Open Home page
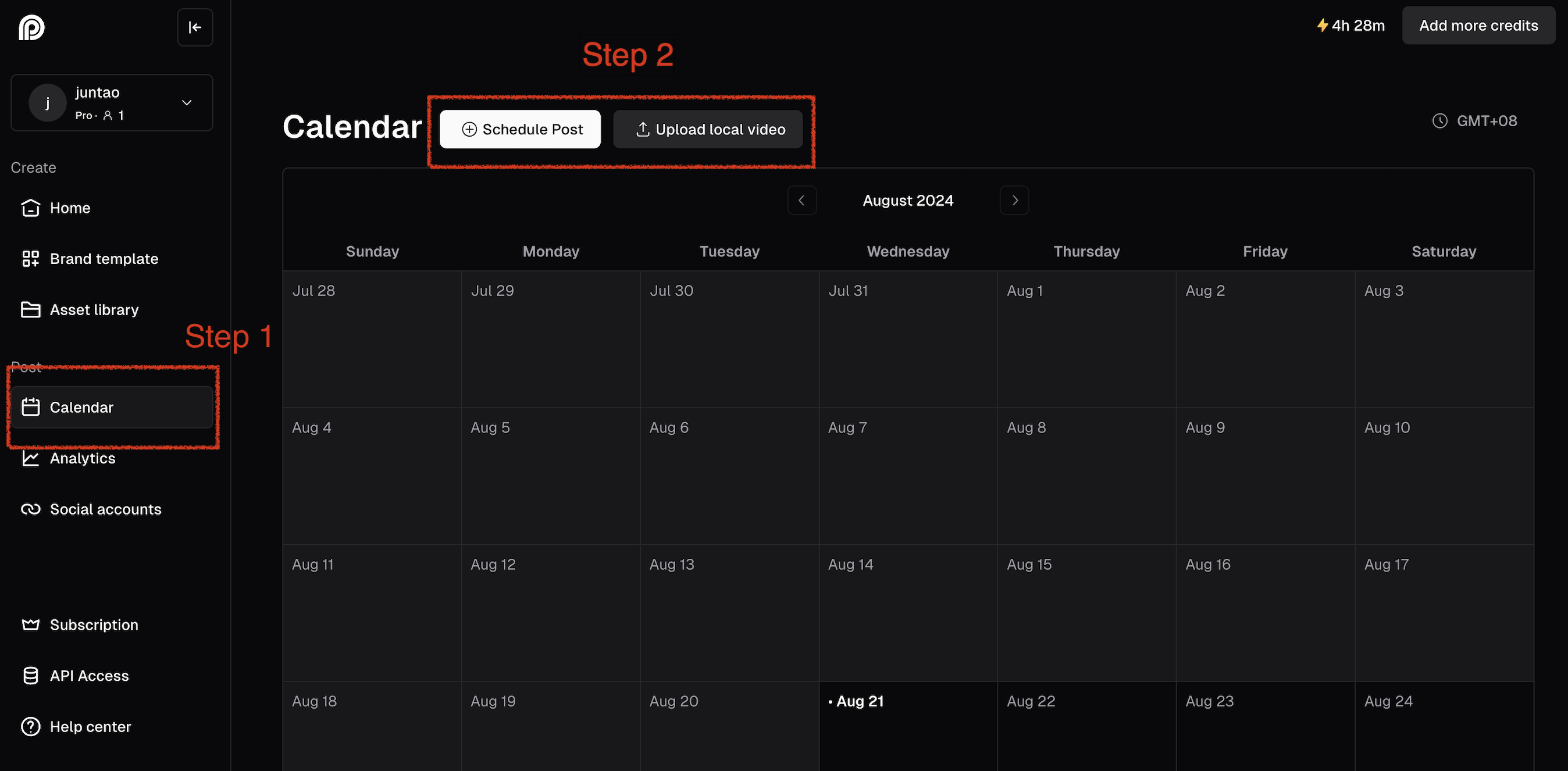This screenshot has height=771, width=1568. pyautogui.click(x=112, y=208)
